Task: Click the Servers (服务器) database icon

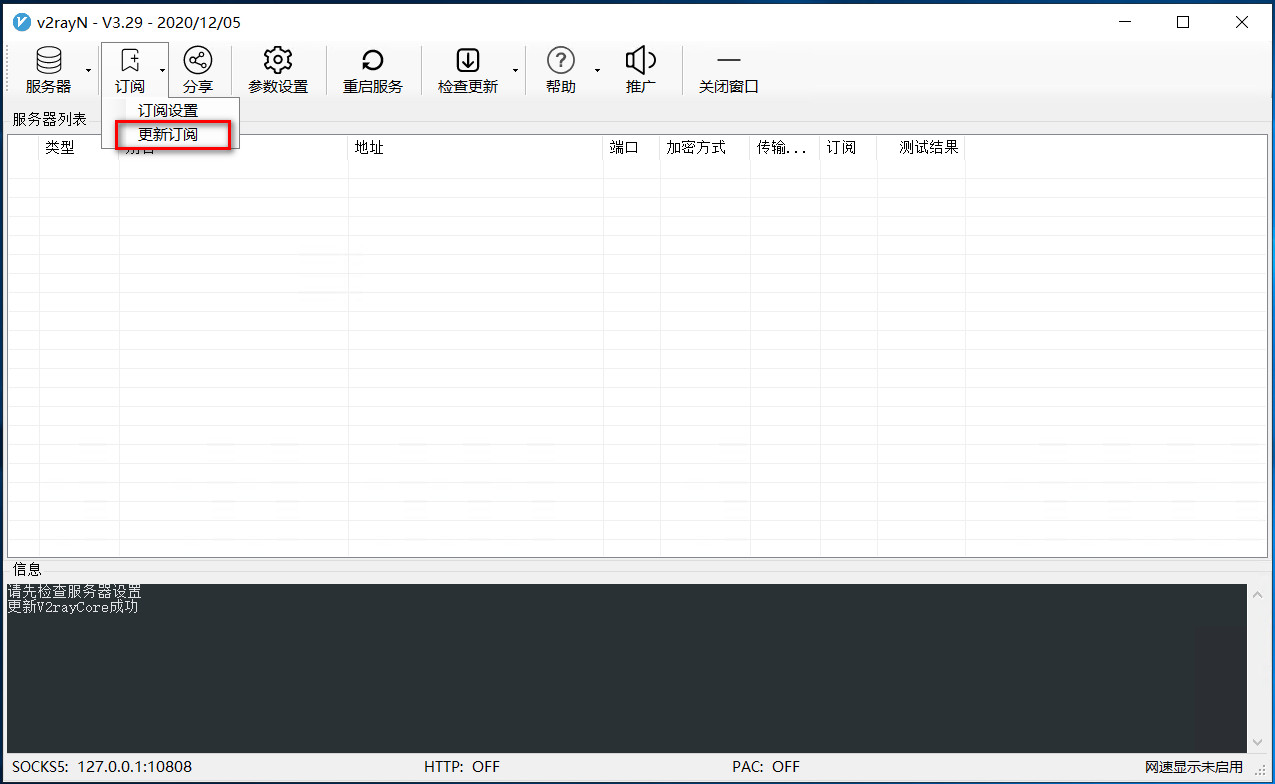Action: (x=48, y=61)
